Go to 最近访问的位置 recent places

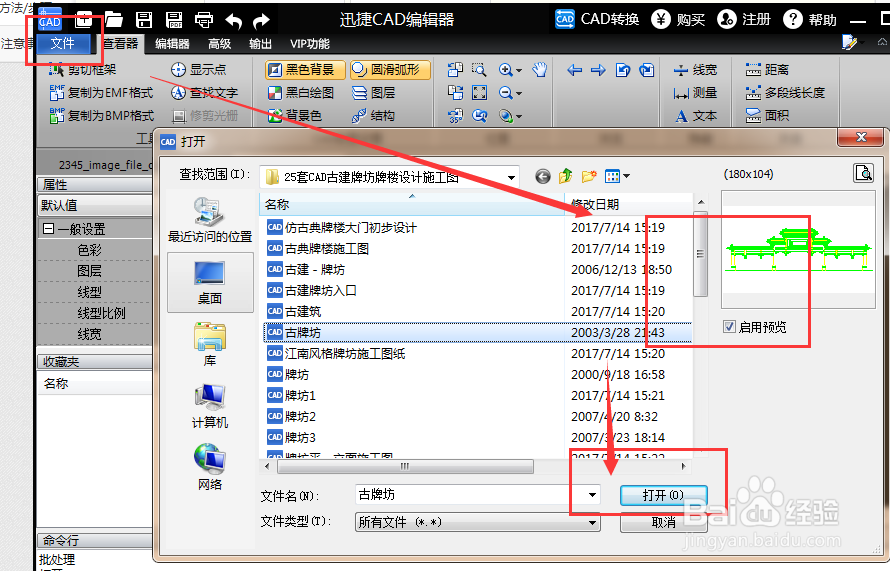(210, 219)
